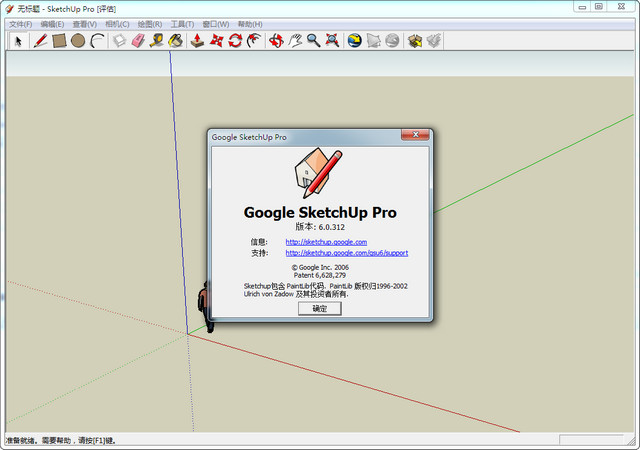Open the 相机(C) camera menu

click(x=117, y=24)
